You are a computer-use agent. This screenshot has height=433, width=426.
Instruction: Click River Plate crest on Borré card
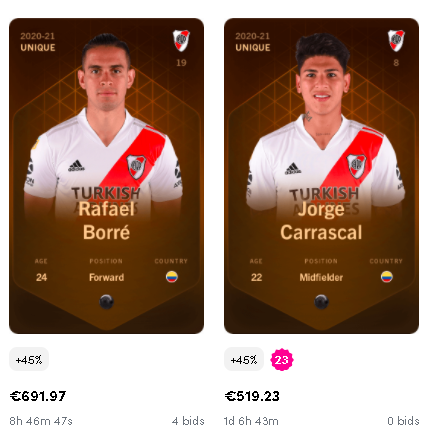pyautogui.click(x=181, y=41)
